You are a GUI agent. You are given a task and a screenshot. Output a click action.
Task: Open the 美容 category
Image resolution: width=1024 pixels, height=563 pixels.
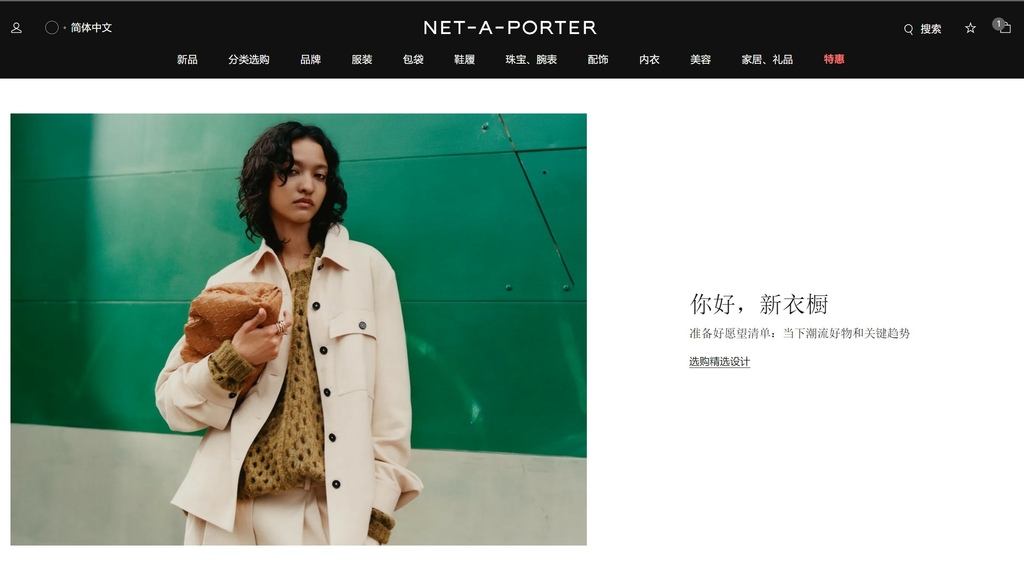pyautogui.click(x=700, y=59)
